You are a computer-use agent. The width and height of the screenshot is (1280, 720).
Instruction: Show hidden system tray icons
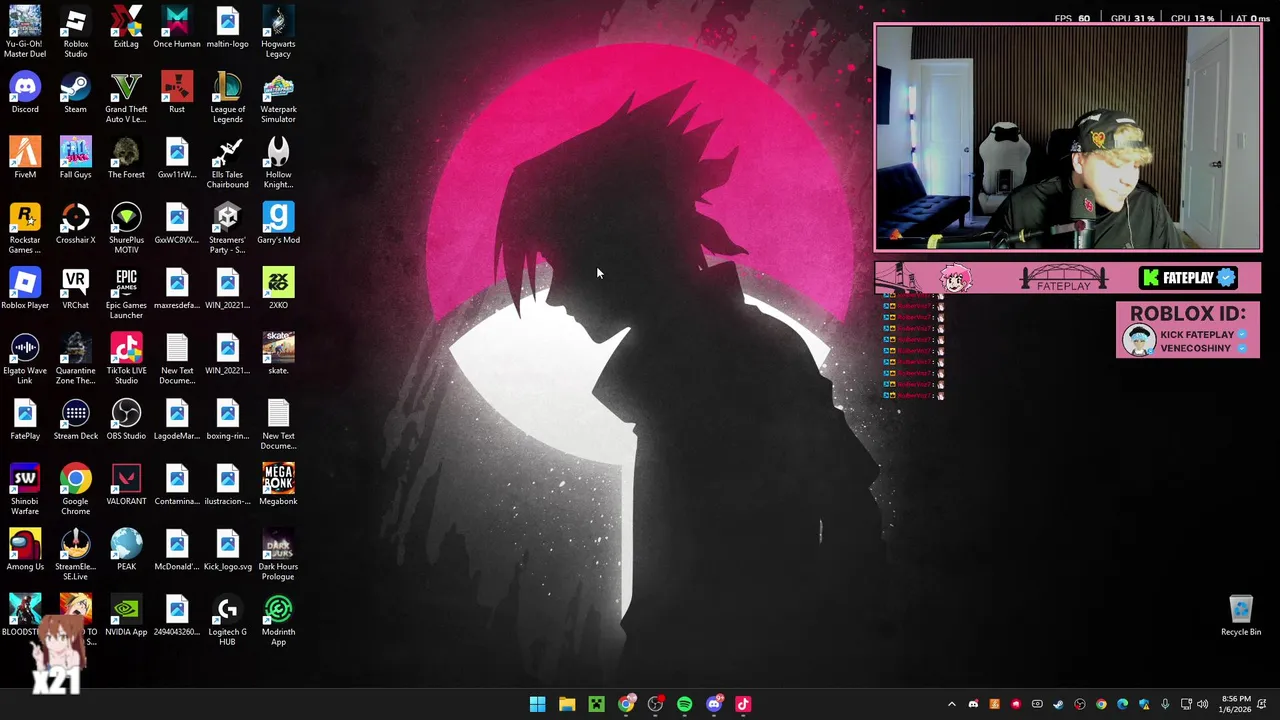tap(952, 704)
